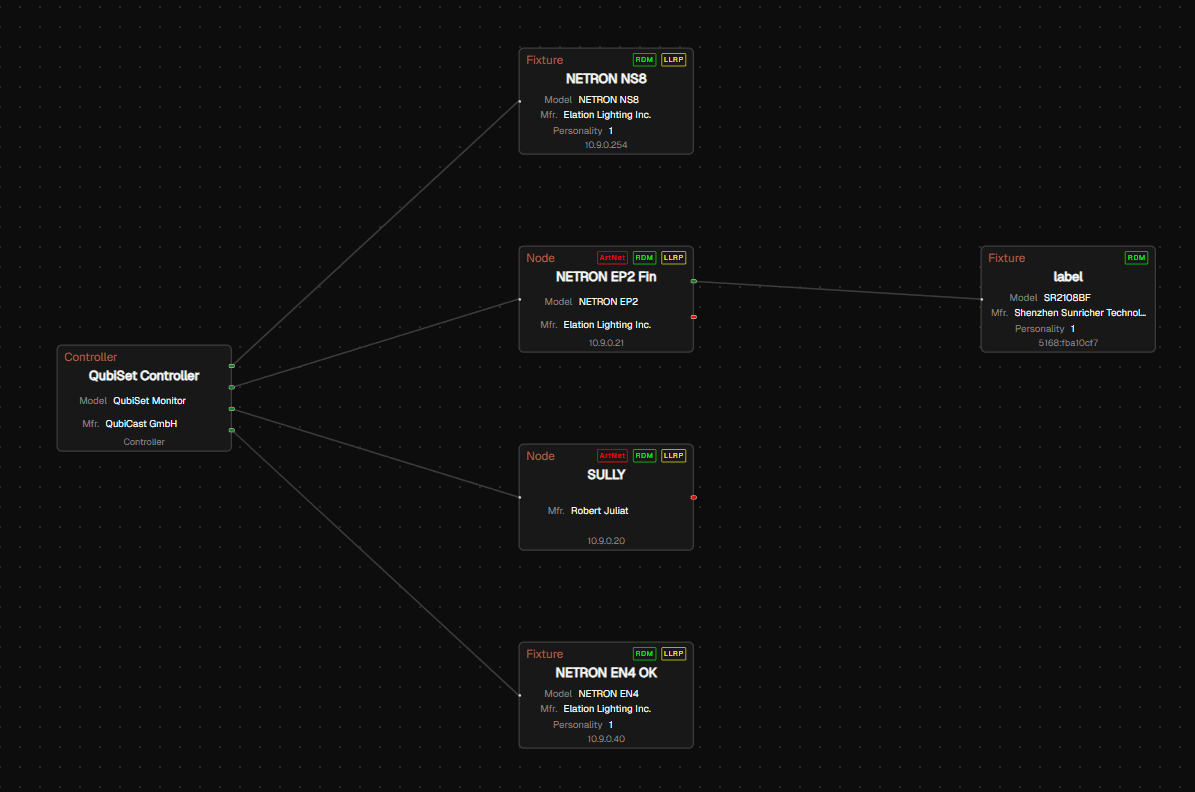Viewport: 1195px width, 792px height.
Task: Toggle the top green output port on QubiSet Controller
Action: [x=231, y=366]
